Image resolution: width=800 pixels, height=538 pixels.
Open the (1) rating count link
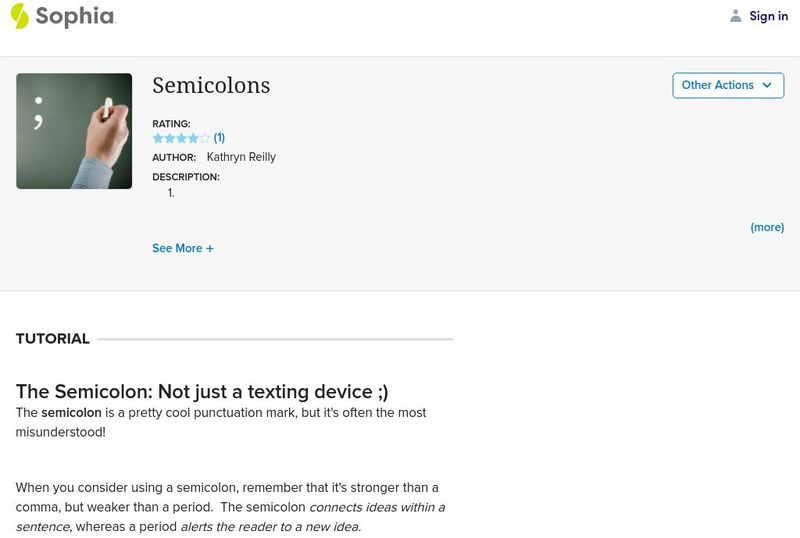click(x=219, y=138)
